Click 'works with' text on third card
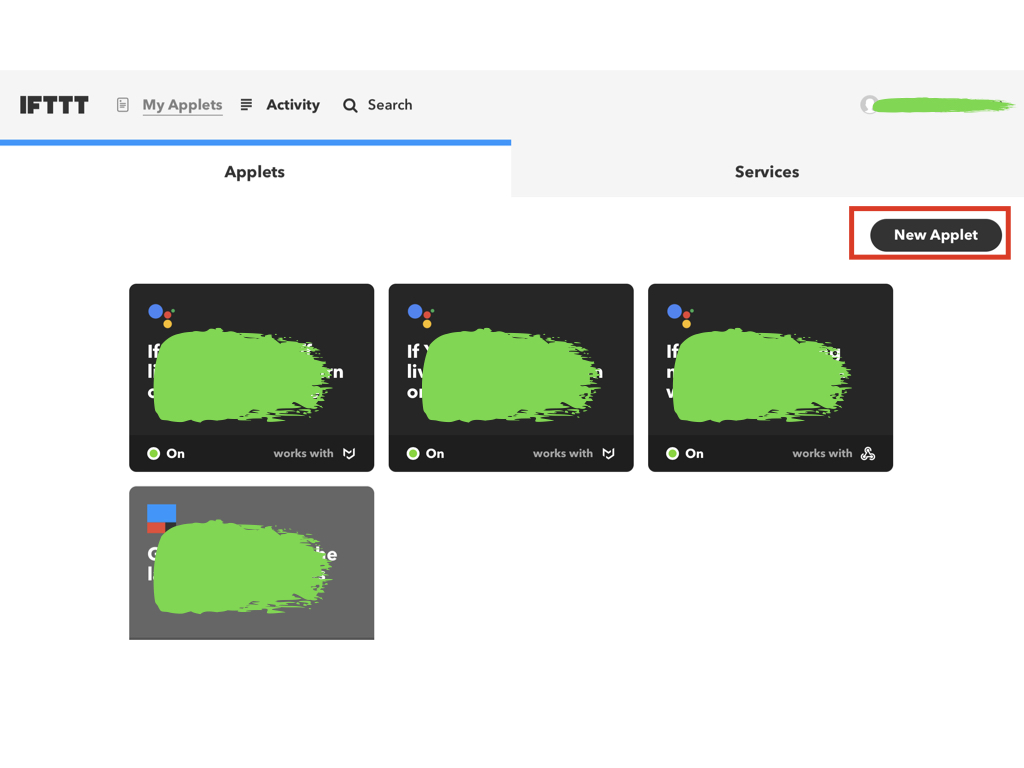The width and height of the screenshot is (1024, 768). (822, 453)
